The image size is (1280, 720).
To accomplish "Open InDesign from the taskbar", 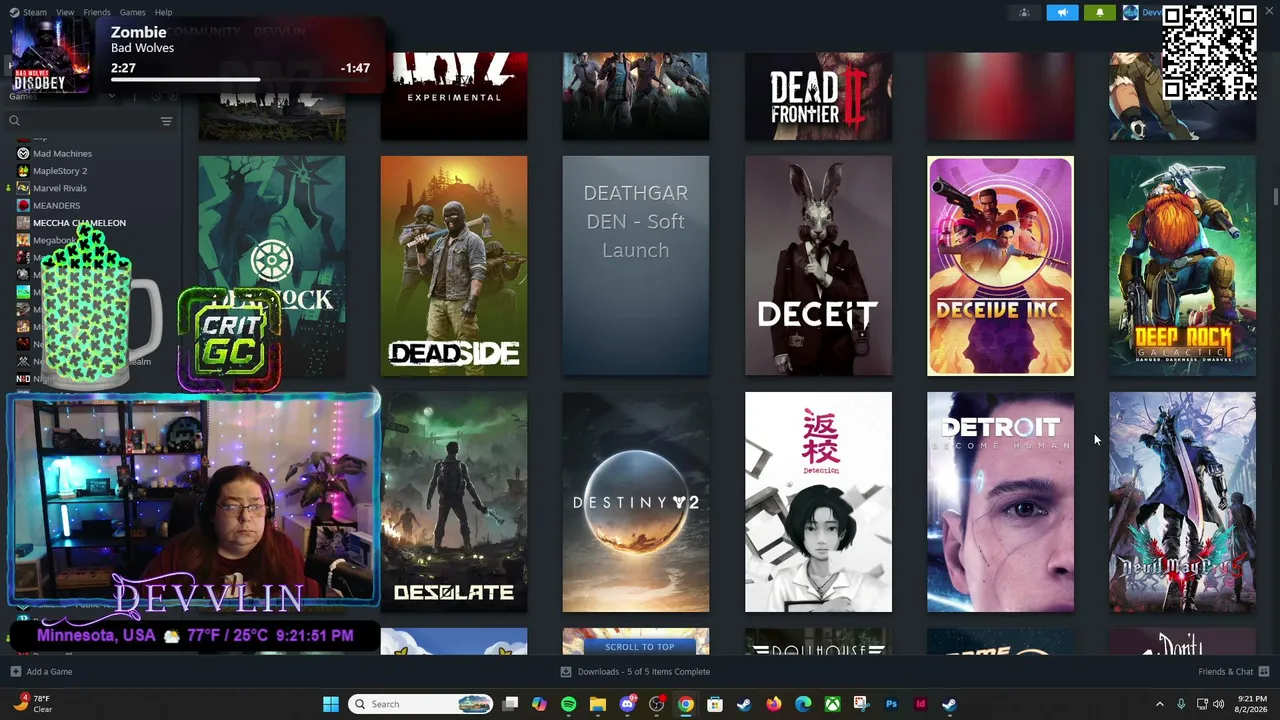I will (920, 704).
